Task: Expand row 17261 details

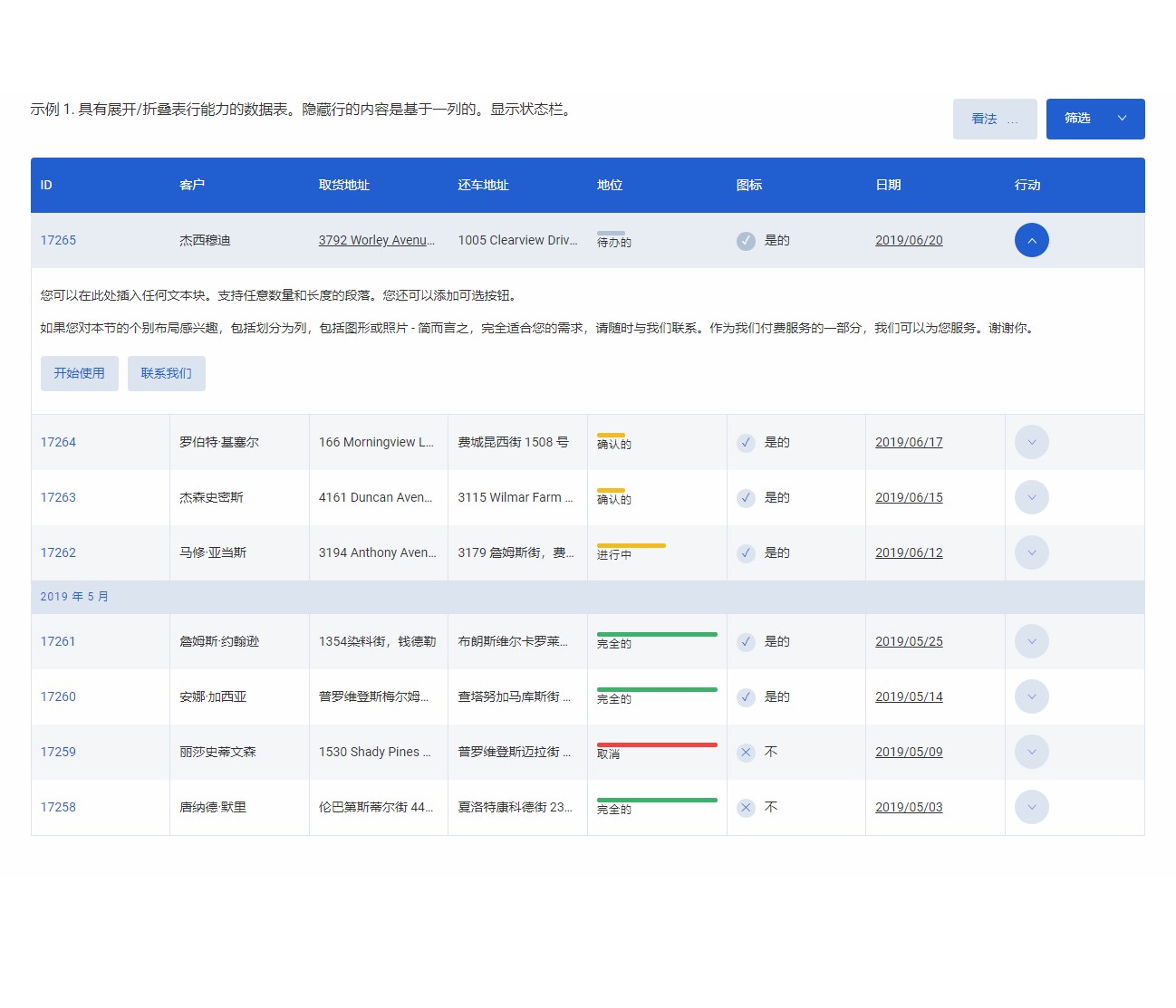Action: (1031, 641)
